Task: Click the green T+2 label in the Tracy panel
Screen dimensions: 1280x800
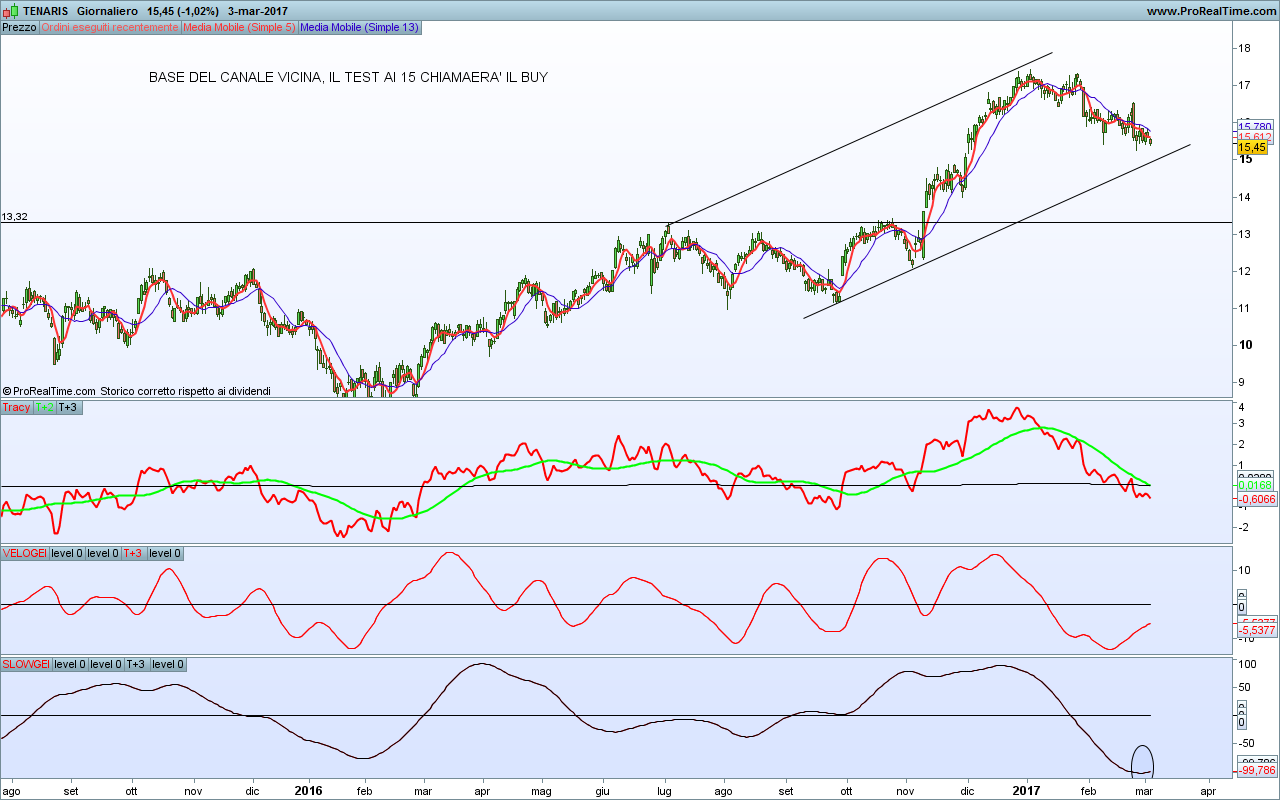Action: pyautogui.click(x=44, y=407)
